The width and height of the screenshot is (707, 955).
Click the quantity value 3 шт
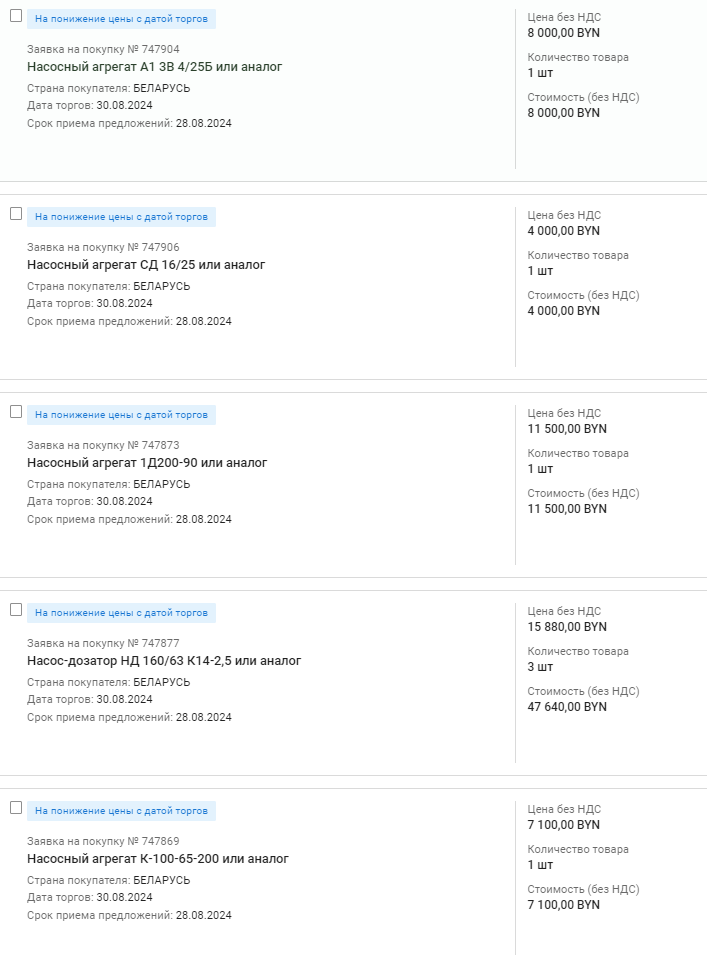540,667
